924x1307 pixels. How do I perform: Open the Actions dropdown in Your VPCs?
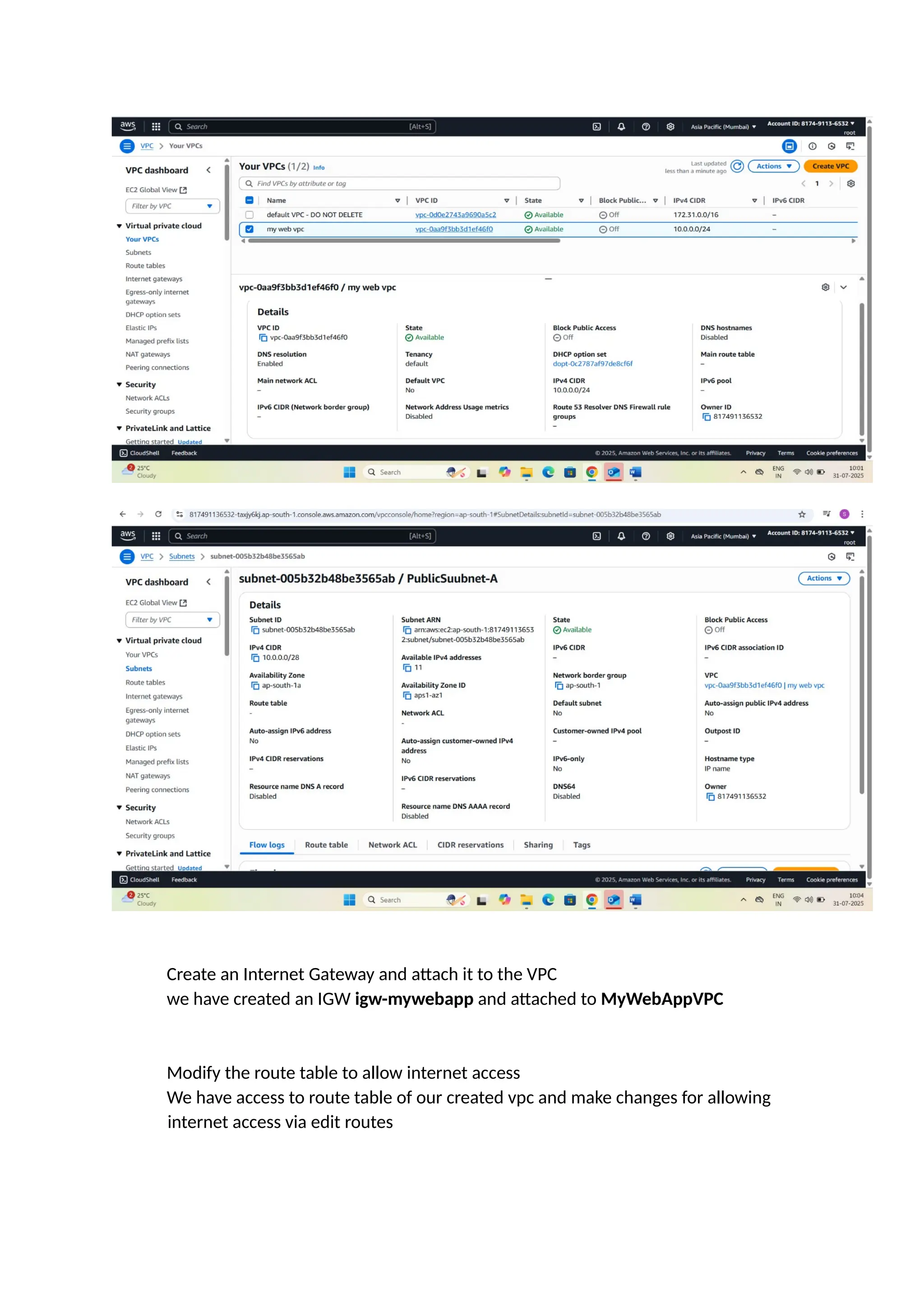[x=773, y=166]
